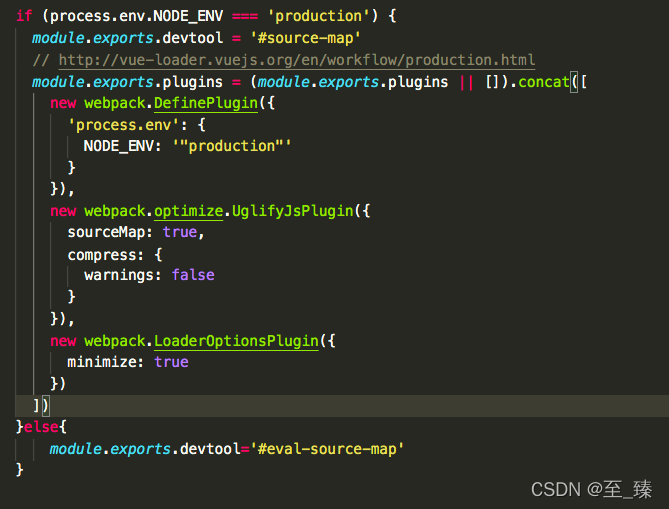The height and width of the screenshot is (509, 669).
Task: Click the warnings option name
Action: 119,275
